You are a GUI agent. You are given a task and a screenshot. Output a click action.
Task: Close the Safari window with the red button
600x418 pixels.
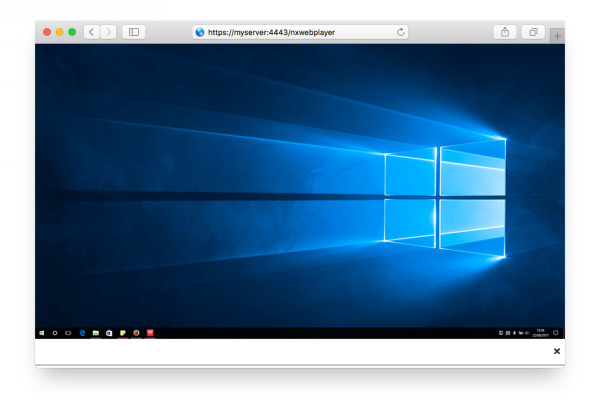(47, 32)
